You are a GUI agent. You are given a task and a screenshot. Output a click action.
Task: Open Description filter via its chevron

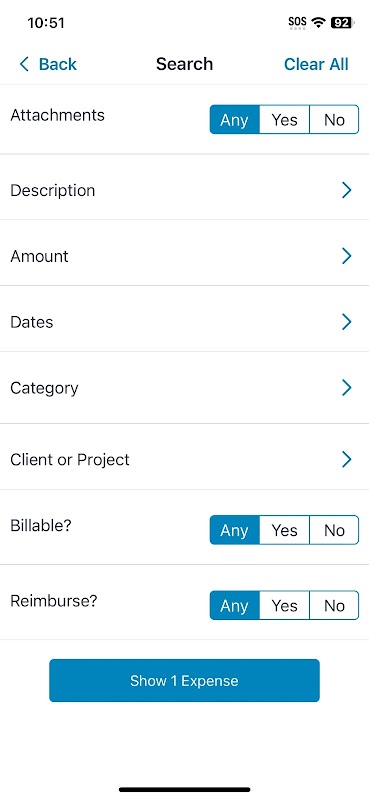[347, 190]
